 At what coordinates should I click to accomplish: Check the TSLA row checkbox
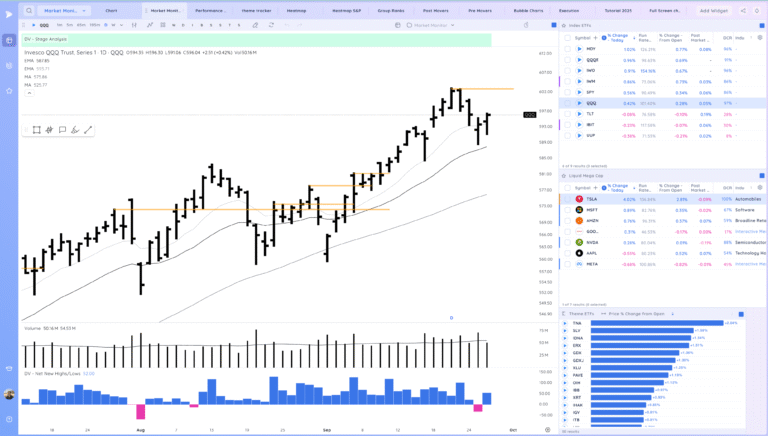(x=567, y=199)
